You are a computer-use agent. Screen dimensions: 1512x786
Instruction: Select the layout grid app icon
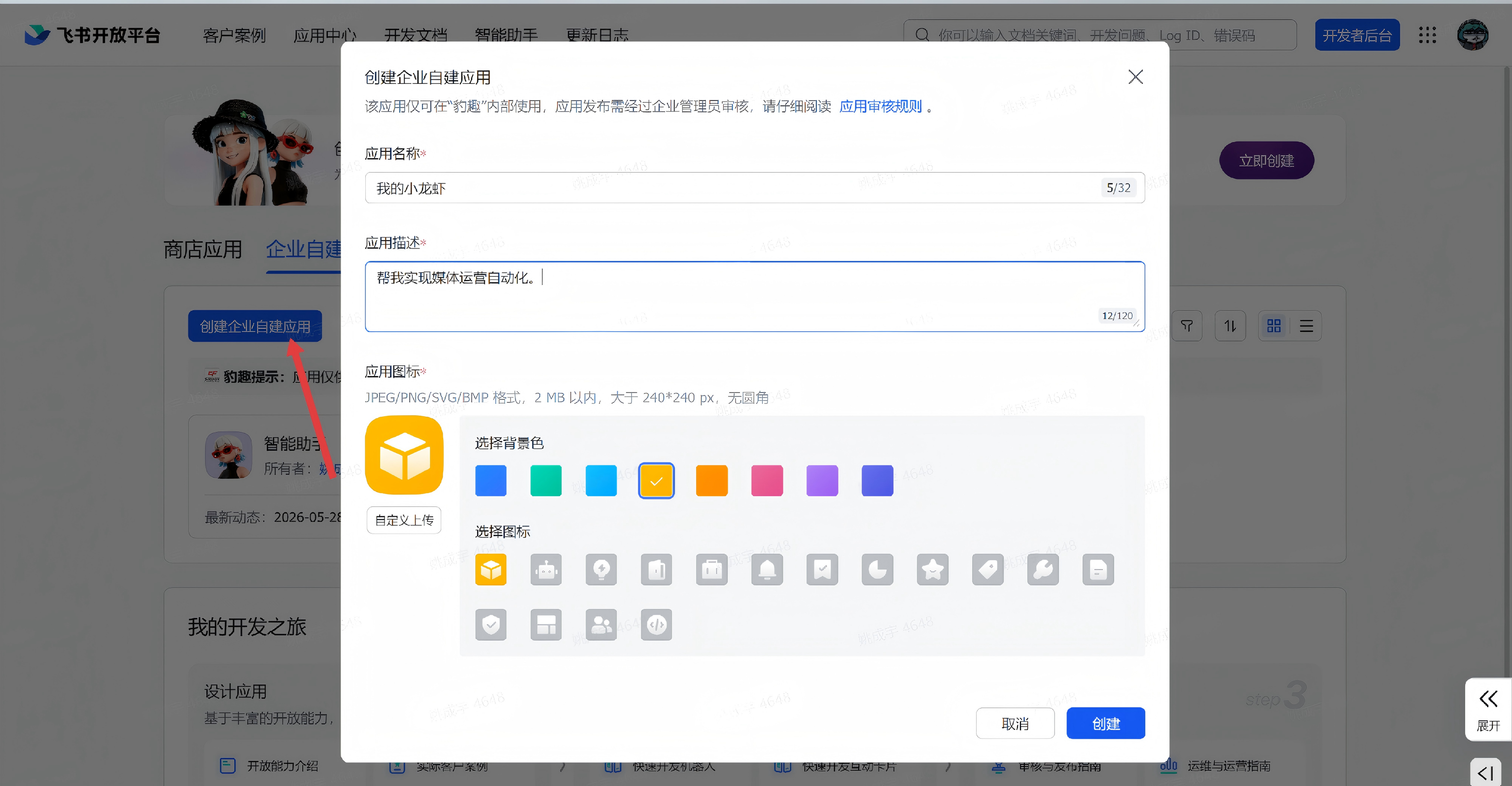pos(546,624)
